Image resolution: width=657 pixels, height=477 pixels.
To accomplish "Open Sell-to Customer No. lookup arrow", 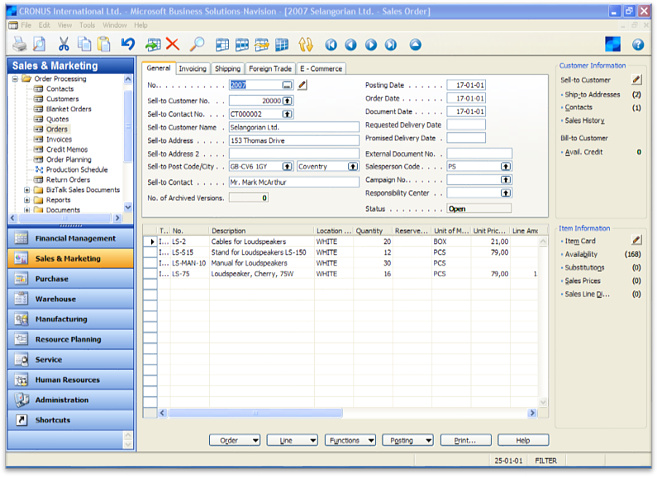I will click(287, 101).
